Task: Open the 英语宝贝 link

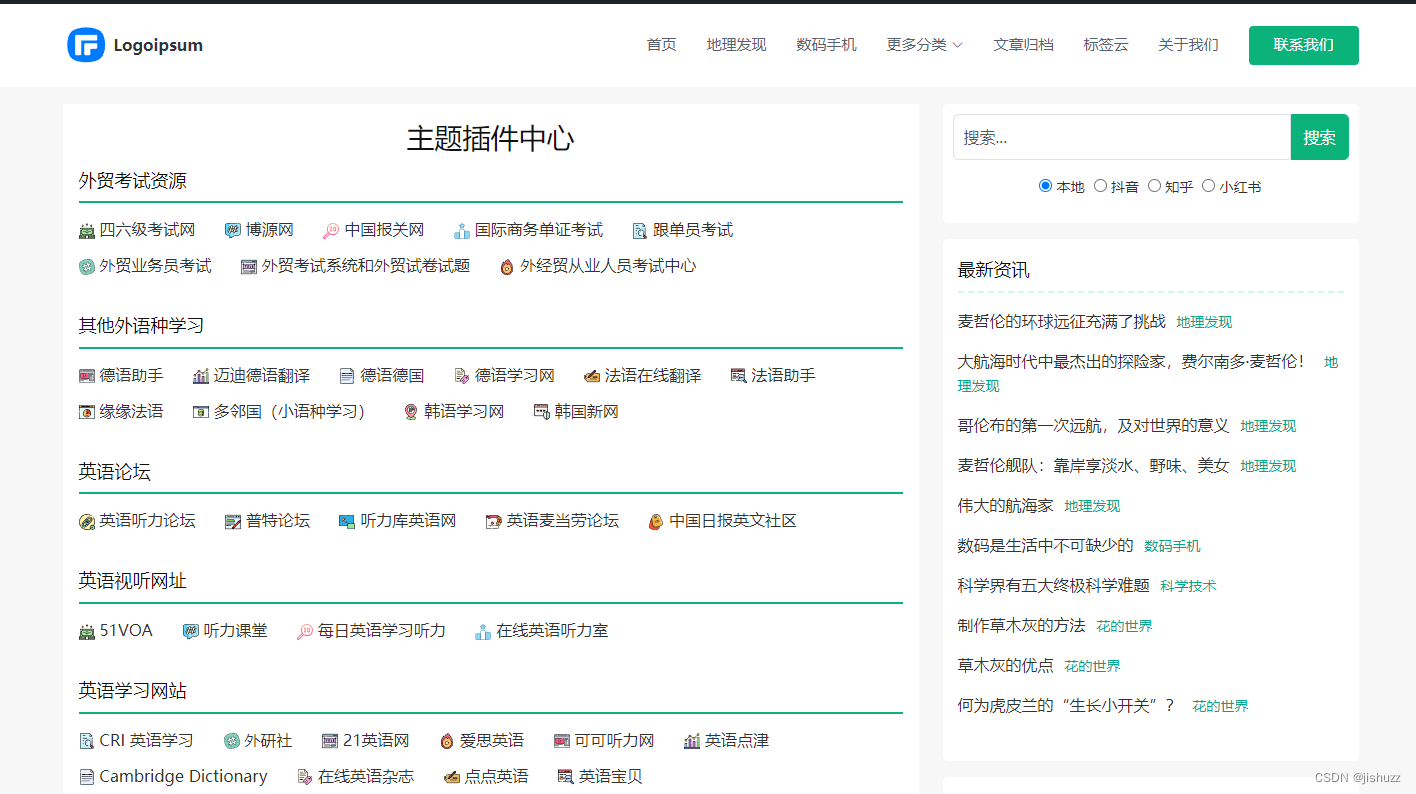Action: pos(610,777)
